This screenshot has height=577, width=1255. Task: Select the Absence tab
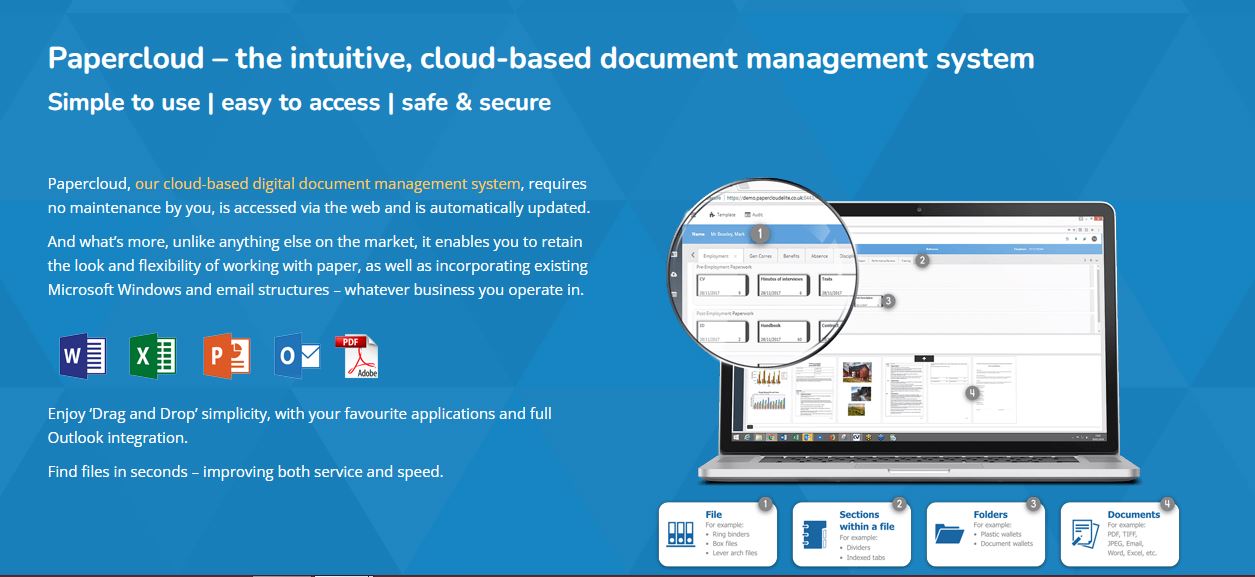click(819, 256)
